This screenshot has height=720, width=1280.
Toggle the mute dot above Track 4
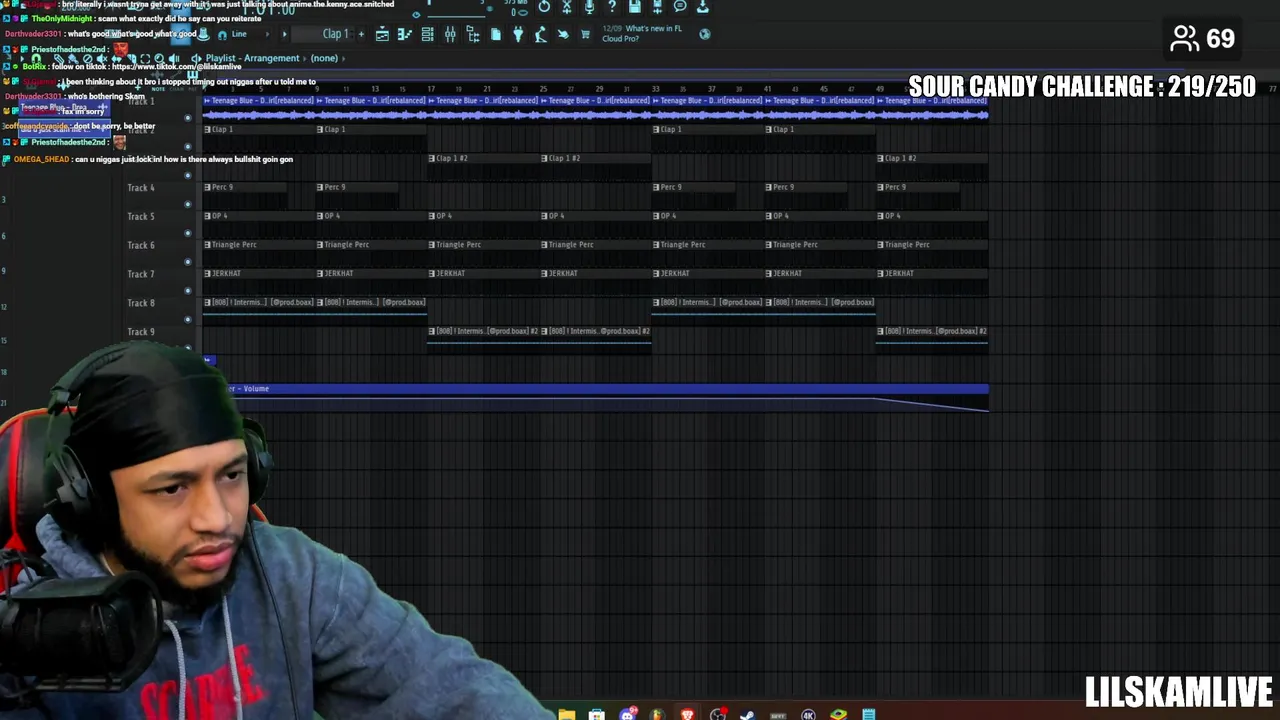(187, 175)
